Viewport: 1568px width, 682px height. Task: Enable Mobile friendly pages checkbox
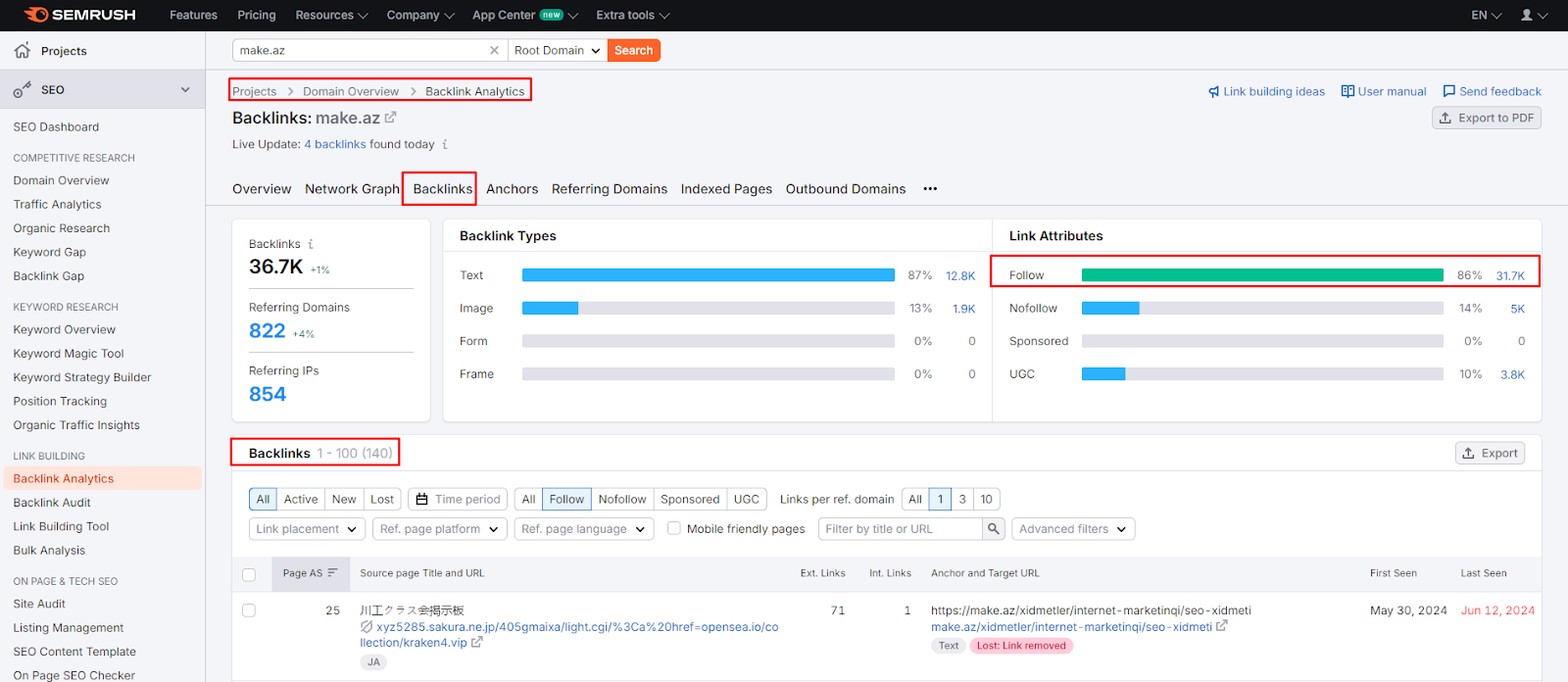pos(674,528)
